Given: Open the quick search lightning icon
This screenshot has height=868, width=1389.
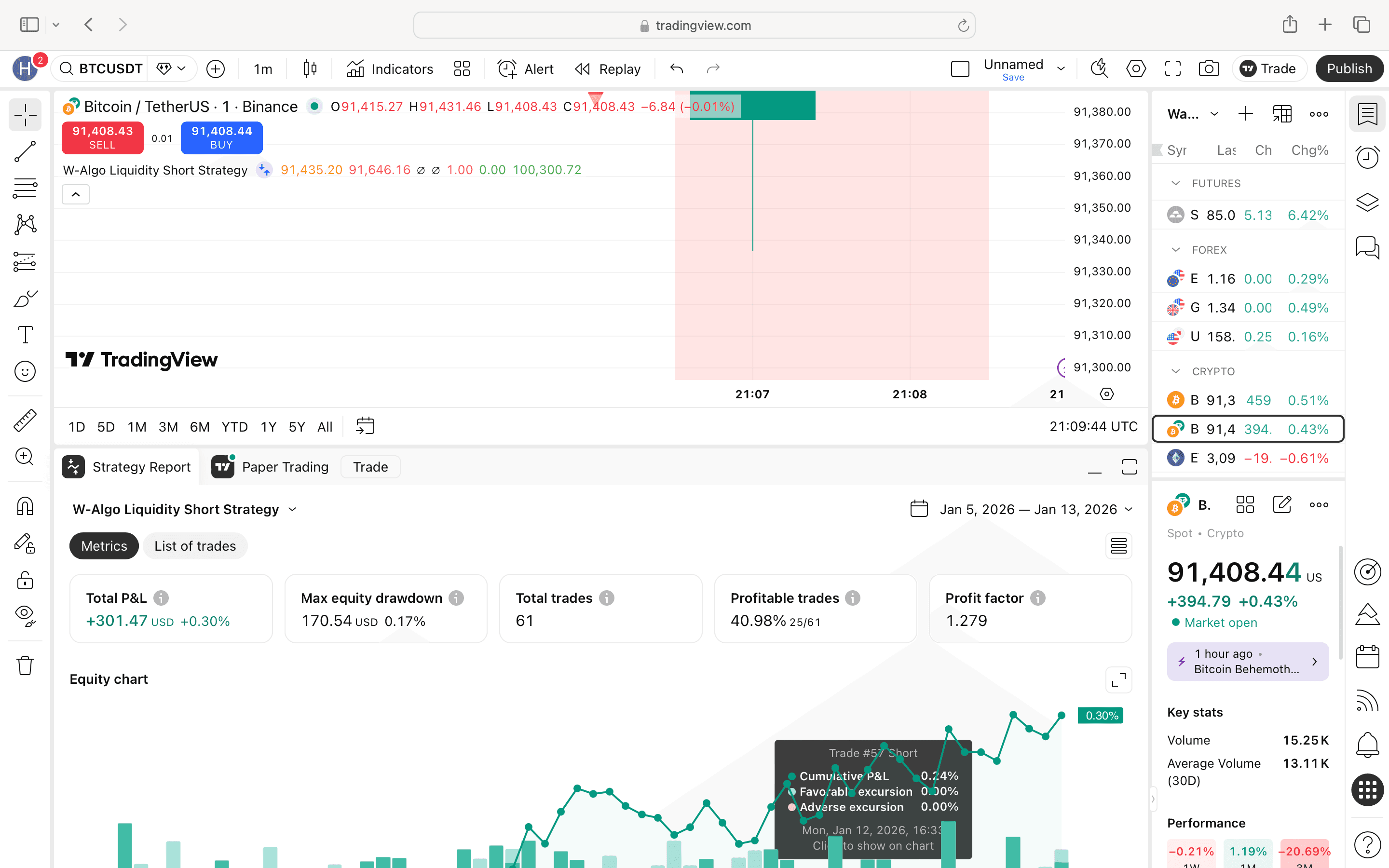Looking at the screenshot, I should point(1099,69).
